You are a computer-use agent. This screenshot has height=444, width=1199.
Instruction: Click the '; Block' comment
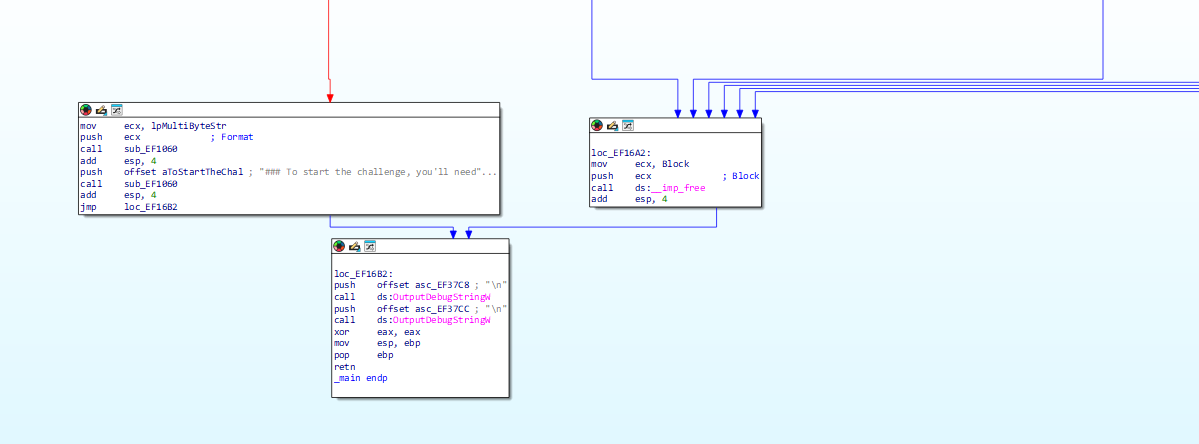click(741, 176)
